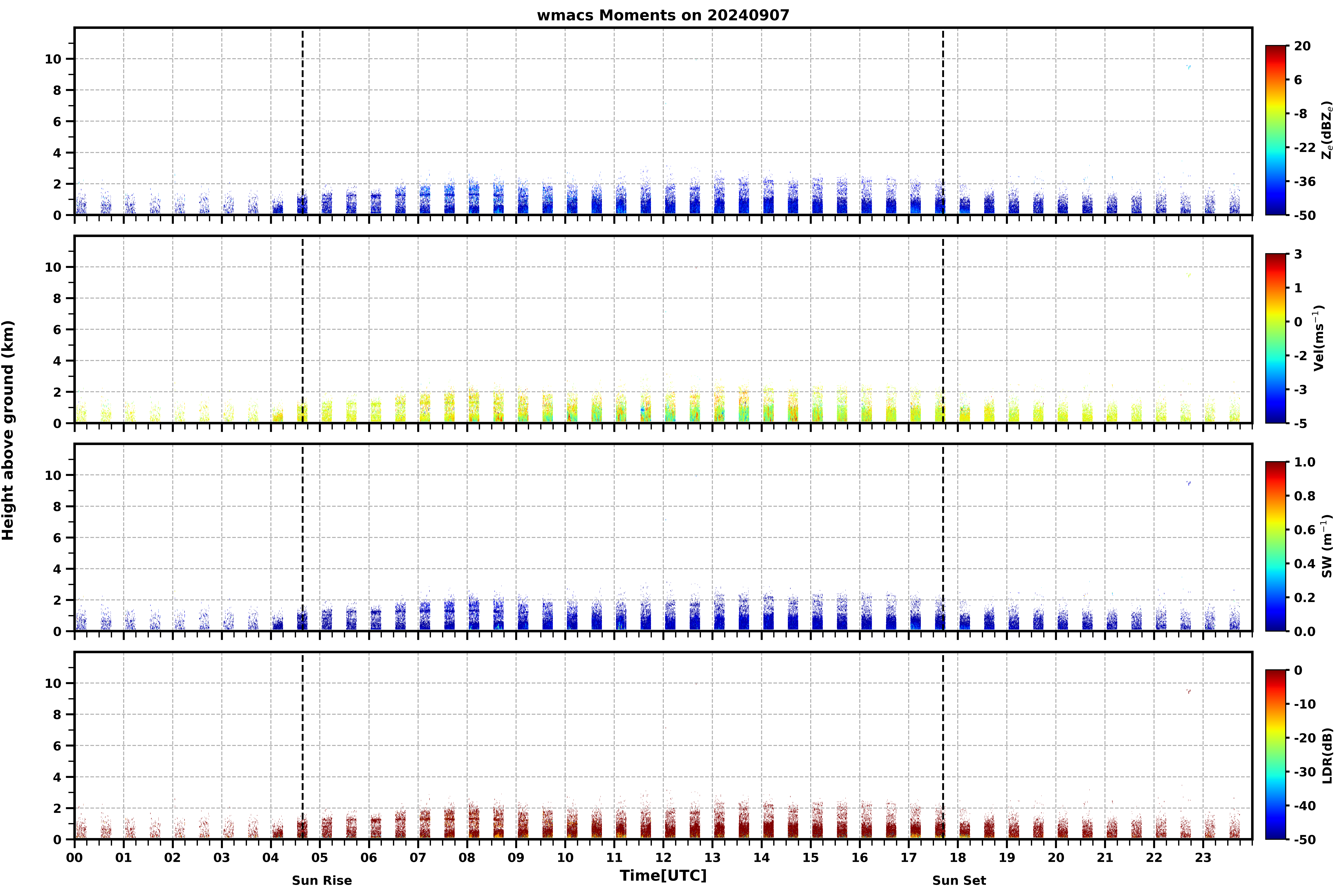This screenshot has height=896, width=1343.
Task: Click the 'Time[UTC]' axis label
Action: click(x=663, y=875)
